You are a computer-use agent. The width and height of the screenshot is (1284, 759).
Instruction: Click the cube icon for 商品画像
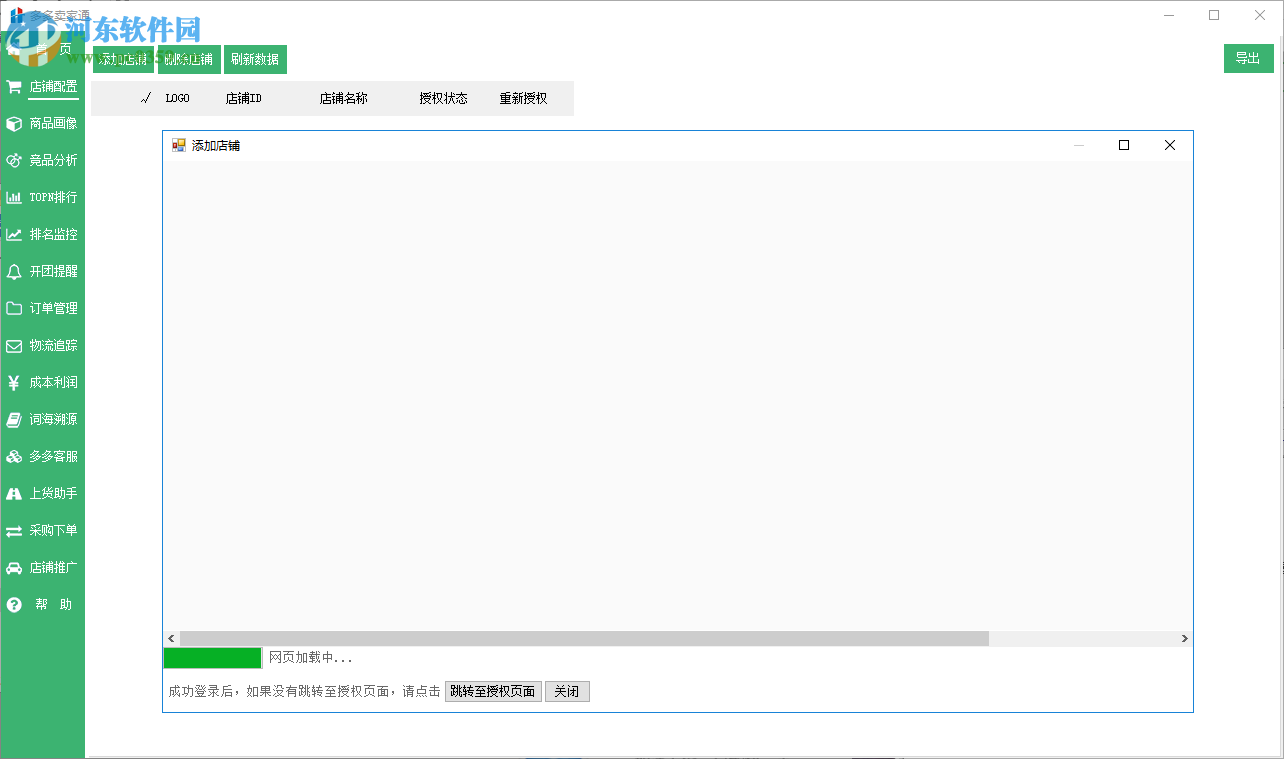coord(14,124)
